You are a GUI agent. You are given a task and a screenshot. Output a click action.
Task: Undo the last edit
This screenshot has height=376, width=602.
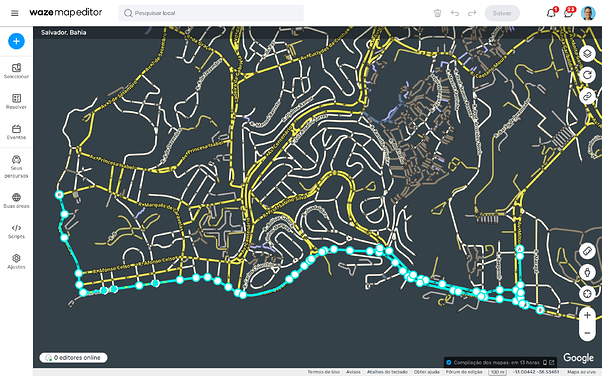pyautogui.click(x=455, y=13)
